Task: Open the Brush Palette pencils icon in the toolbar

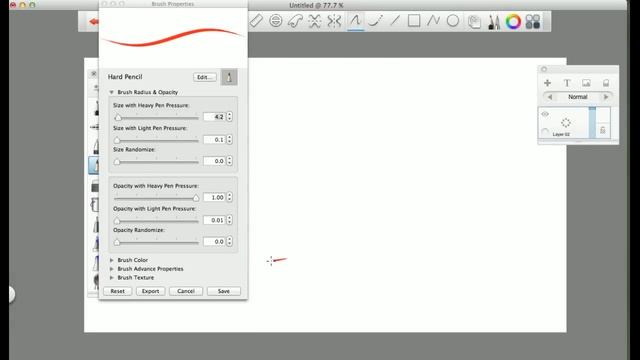Action: point(494,22)
